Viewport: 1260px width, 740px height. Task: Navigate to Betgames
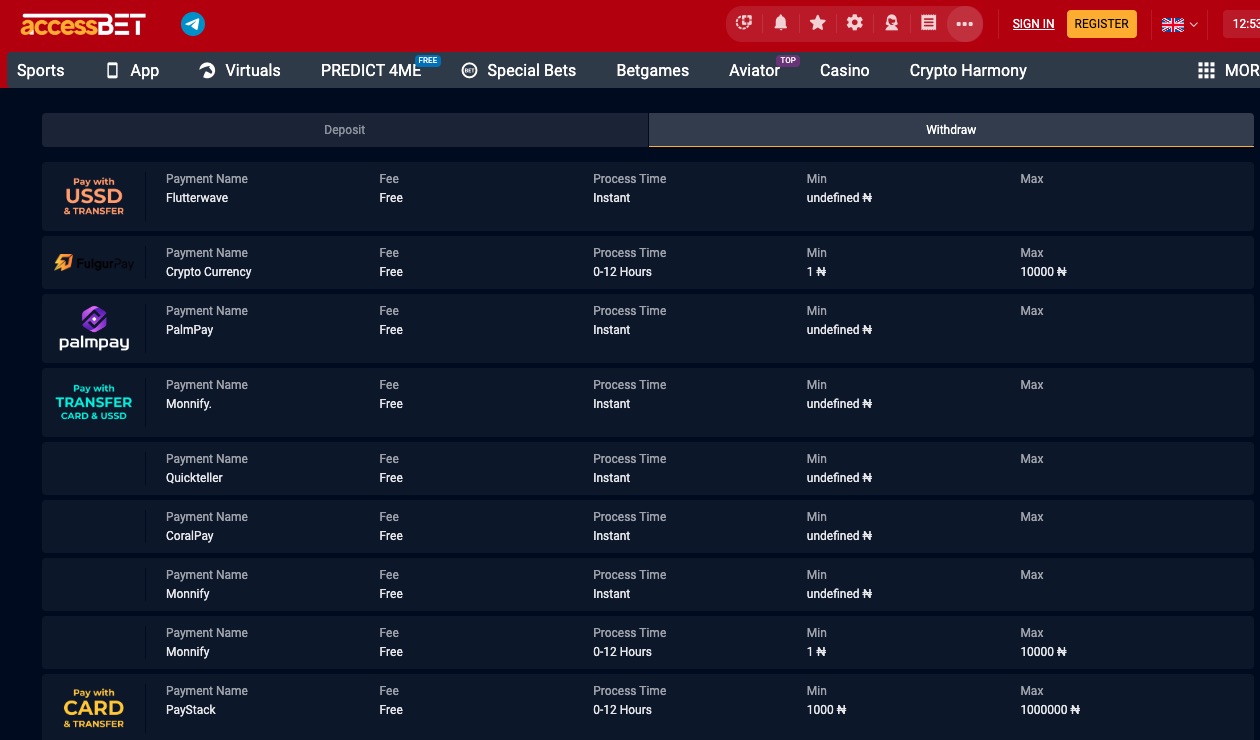coord(653,70)
